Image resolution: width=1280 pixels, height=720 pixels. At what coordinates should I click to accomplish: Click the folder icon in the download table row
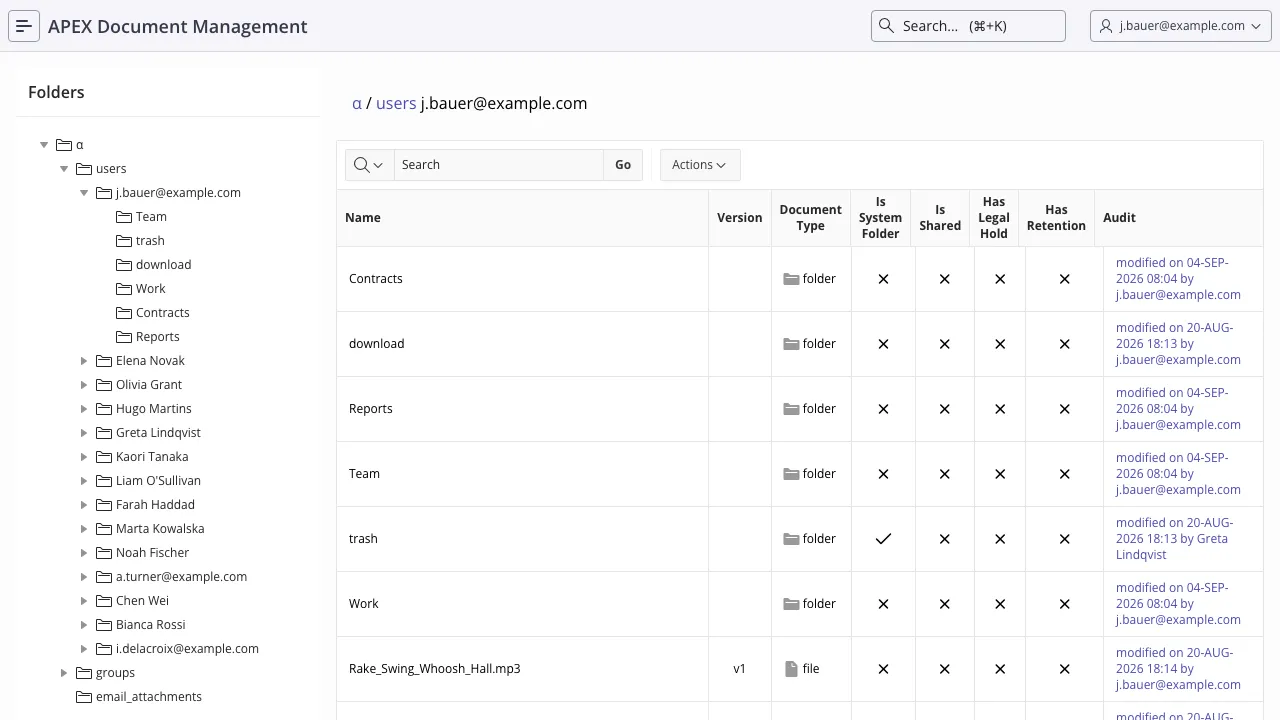(x=791, y=344)
